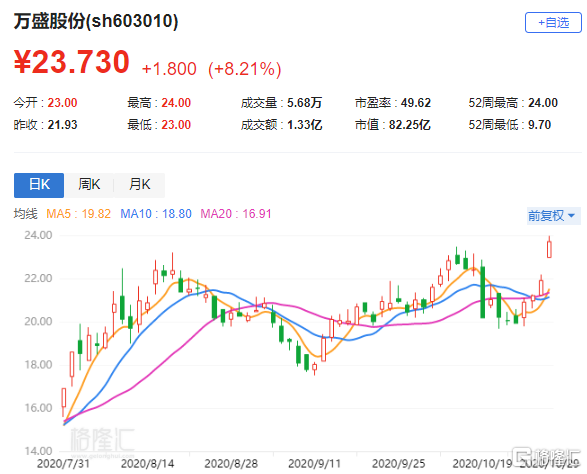Screen dimensions: 587x474
Task: Click 昨收 value 21.93
Action: (62, 125)
